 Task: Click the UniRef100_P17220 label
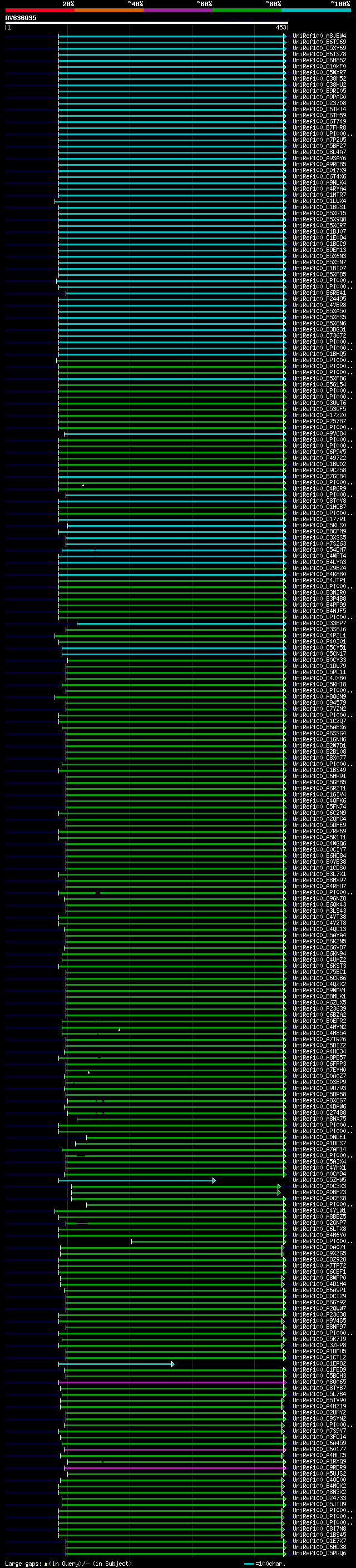[x=319, y=415]
